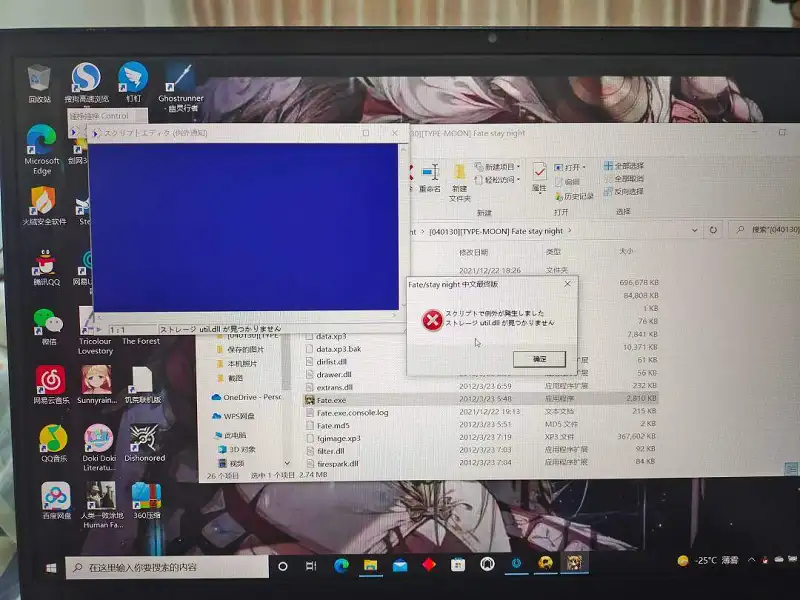
Task: Show hidden system tray icons
Action: [x=751, y=560]
